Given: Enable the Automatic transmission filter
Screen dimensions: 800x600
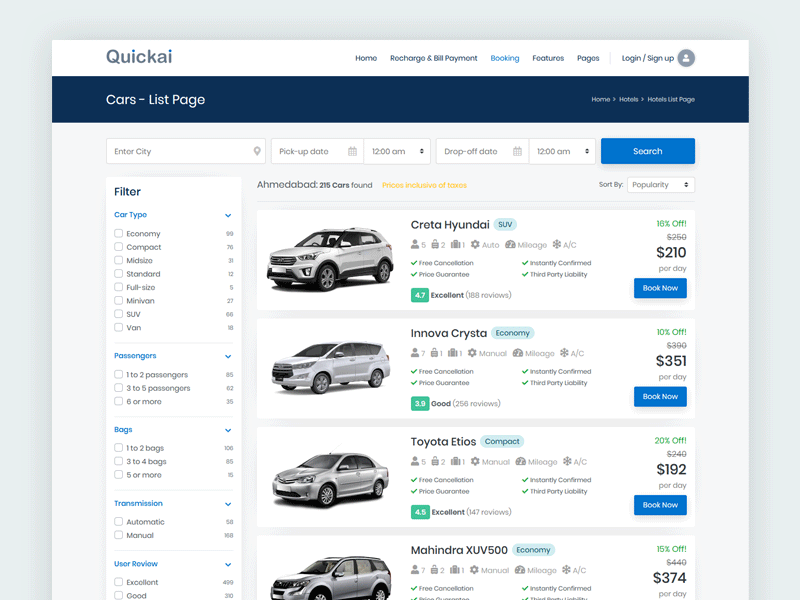Looking at the screenshot, I should click(118, 521).
